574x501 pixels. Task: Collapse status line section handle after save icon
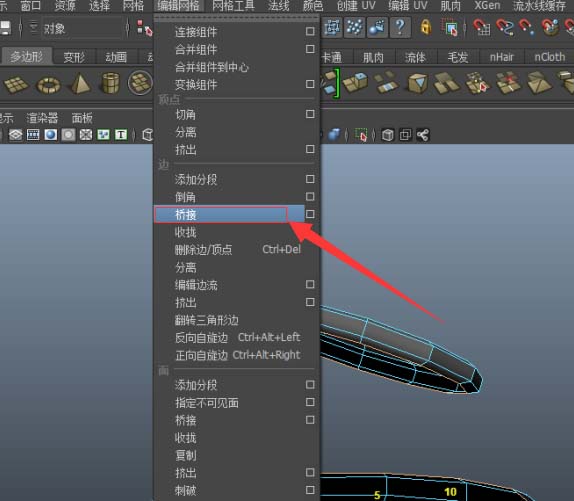click(20, 28)
